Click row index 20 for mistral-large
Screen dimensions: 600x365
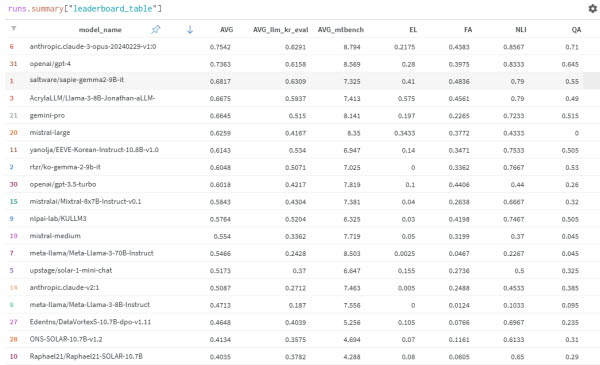[x=13, y=133]
